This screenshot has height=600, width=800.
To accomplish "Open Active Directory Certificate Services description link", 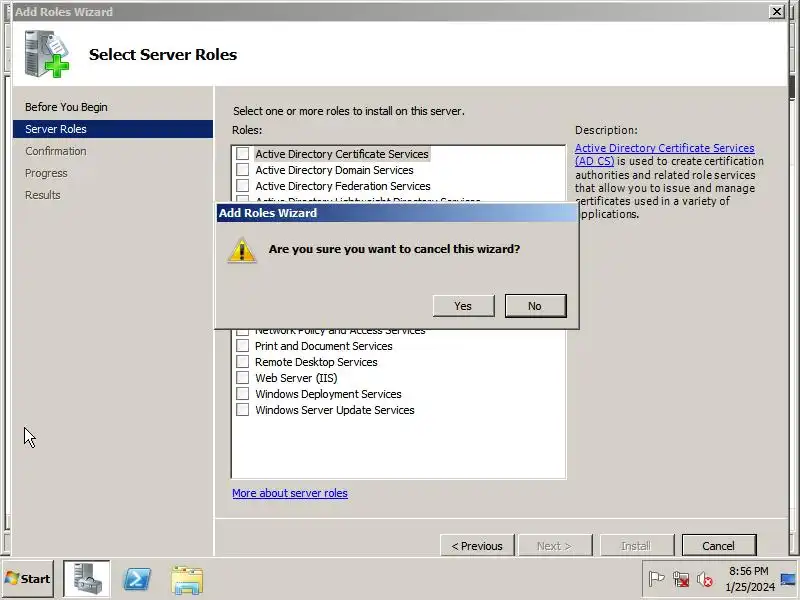I will 664,154.
